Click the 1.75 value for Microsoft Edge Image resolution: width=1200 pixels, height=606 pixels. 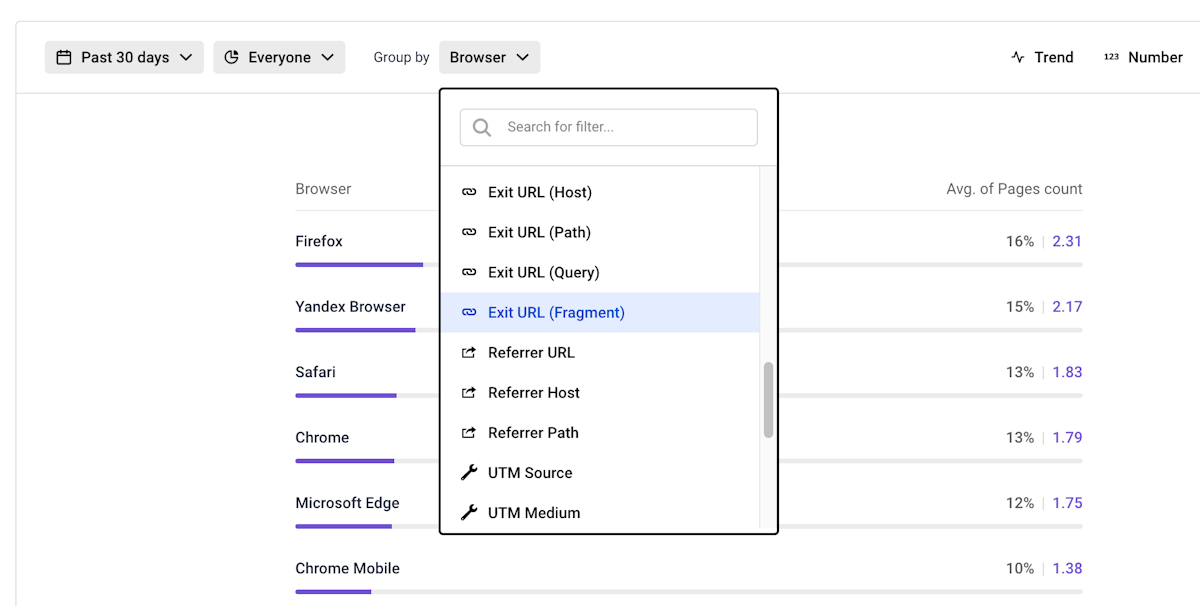tap(1067, 503)
